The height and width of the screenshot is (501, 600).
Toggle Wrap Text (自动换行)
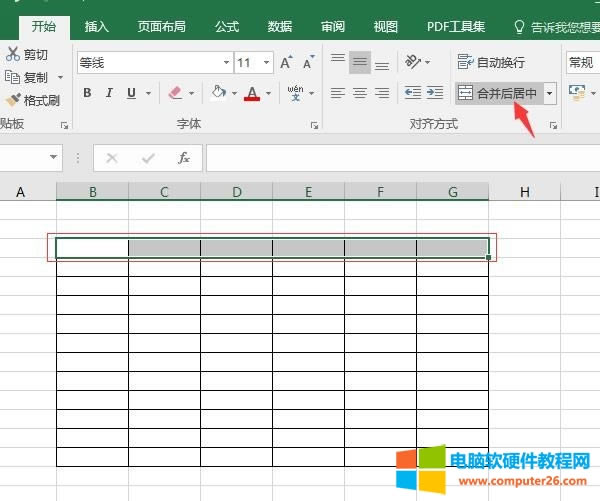click(x=490, y=62)
